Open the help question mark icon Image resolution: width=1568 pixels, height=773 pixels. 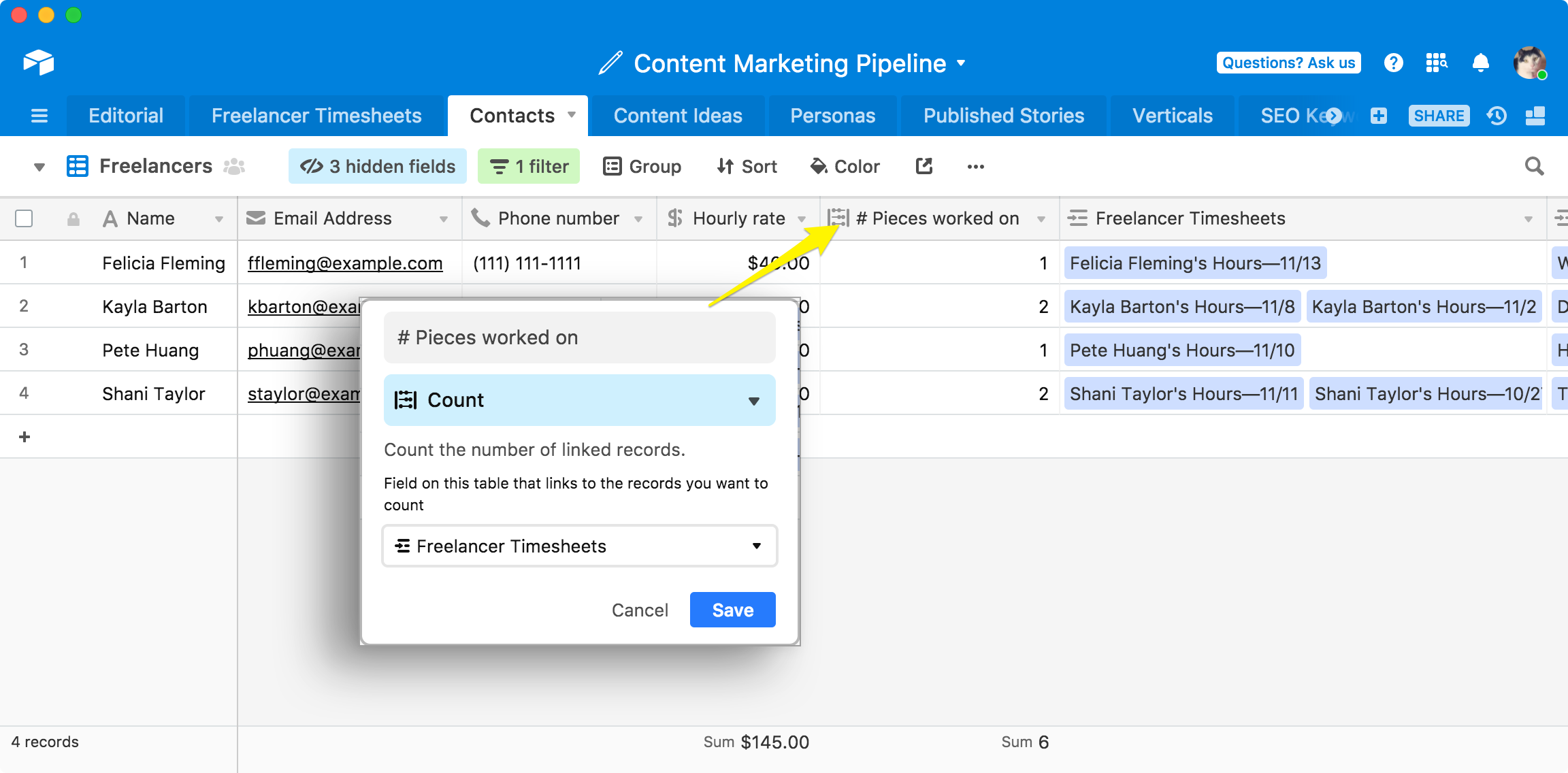pyautogui.click(x=1393, y=63)
